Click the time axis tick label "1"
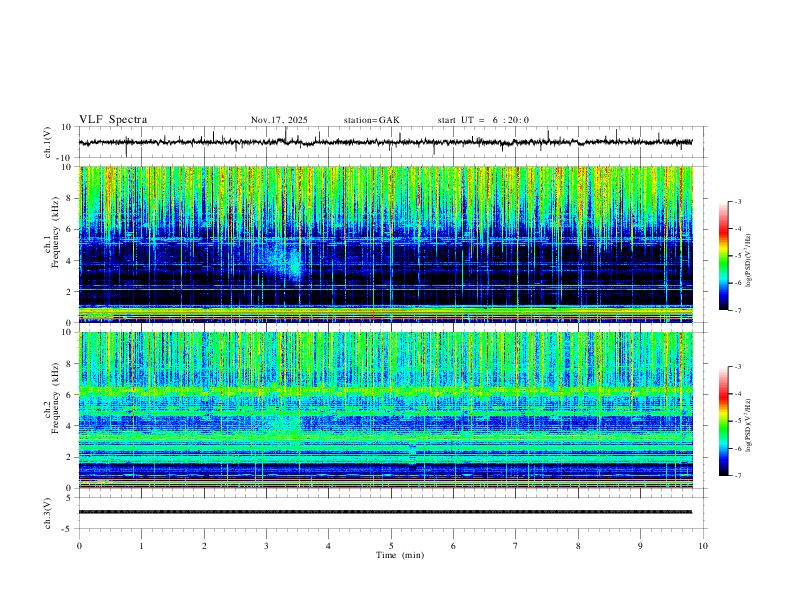Image resolution: width=792 pixels, height=612 pixels. 141,546
